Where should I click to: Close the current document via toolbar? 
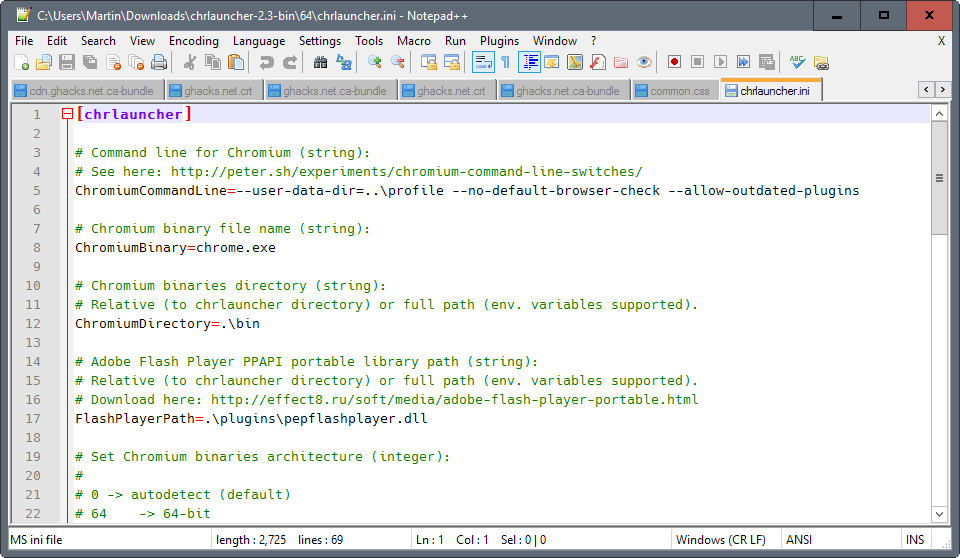[x=113, y=62]
